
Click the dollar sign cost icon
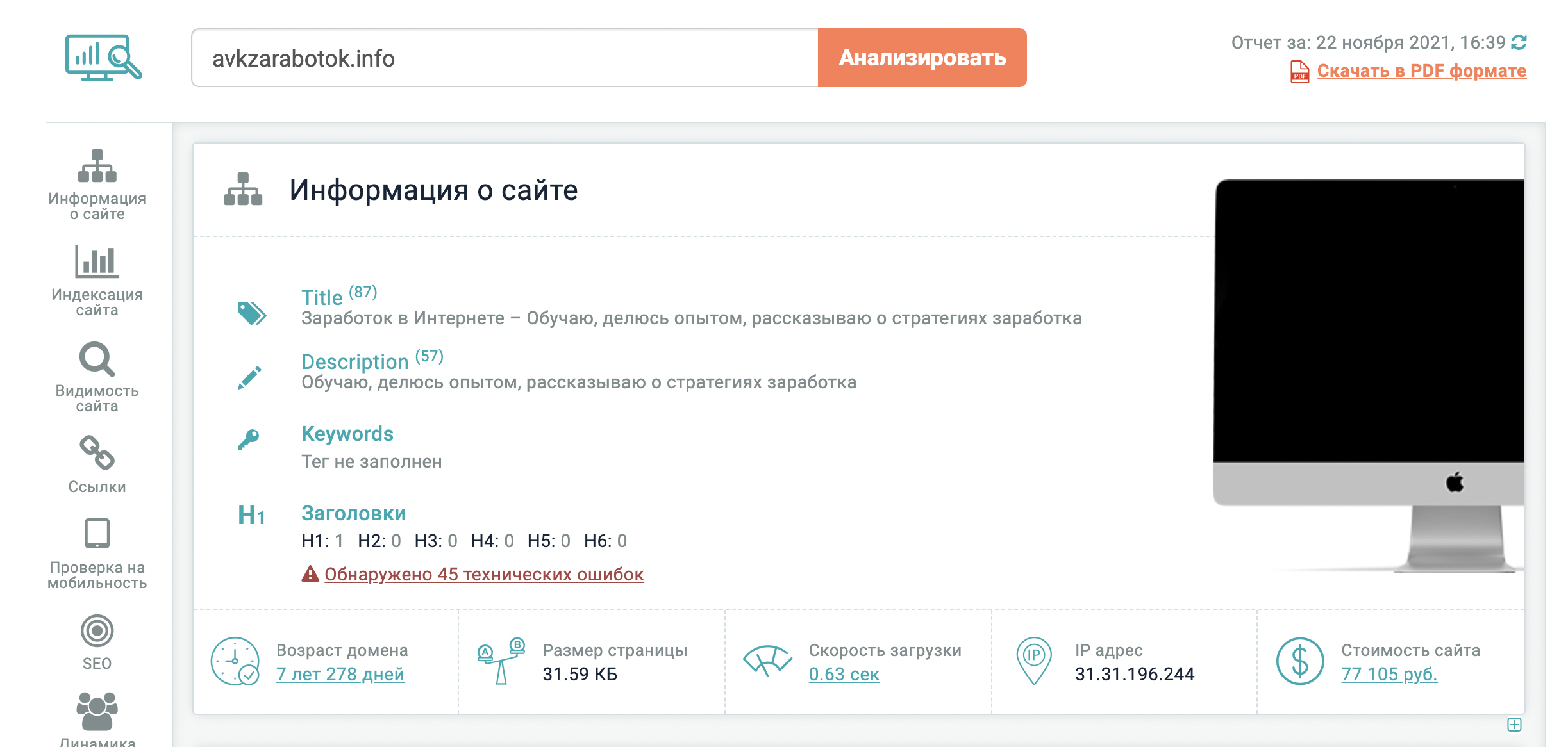point(1299,661)
